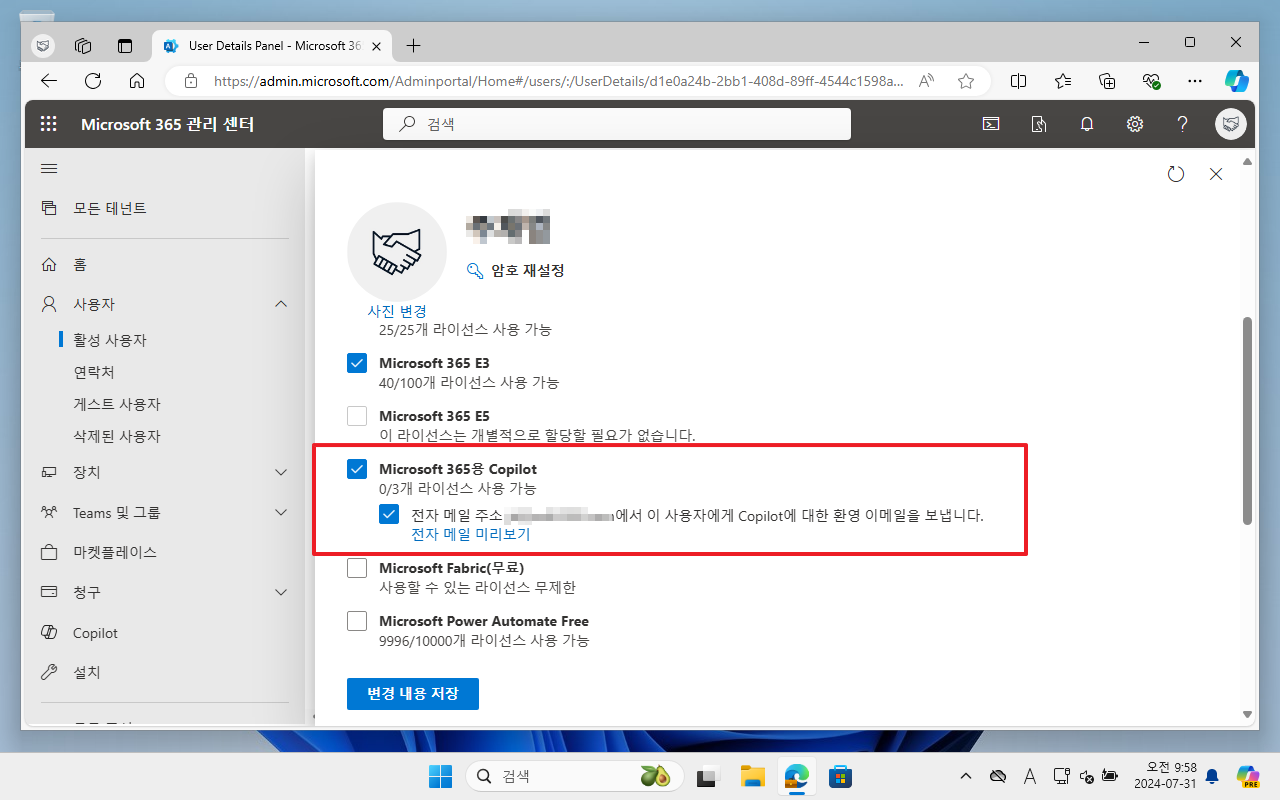Add page to favorites star icon
This screenshot has width=1280, height=800.
pyautogui.click(x=965, y=81)
